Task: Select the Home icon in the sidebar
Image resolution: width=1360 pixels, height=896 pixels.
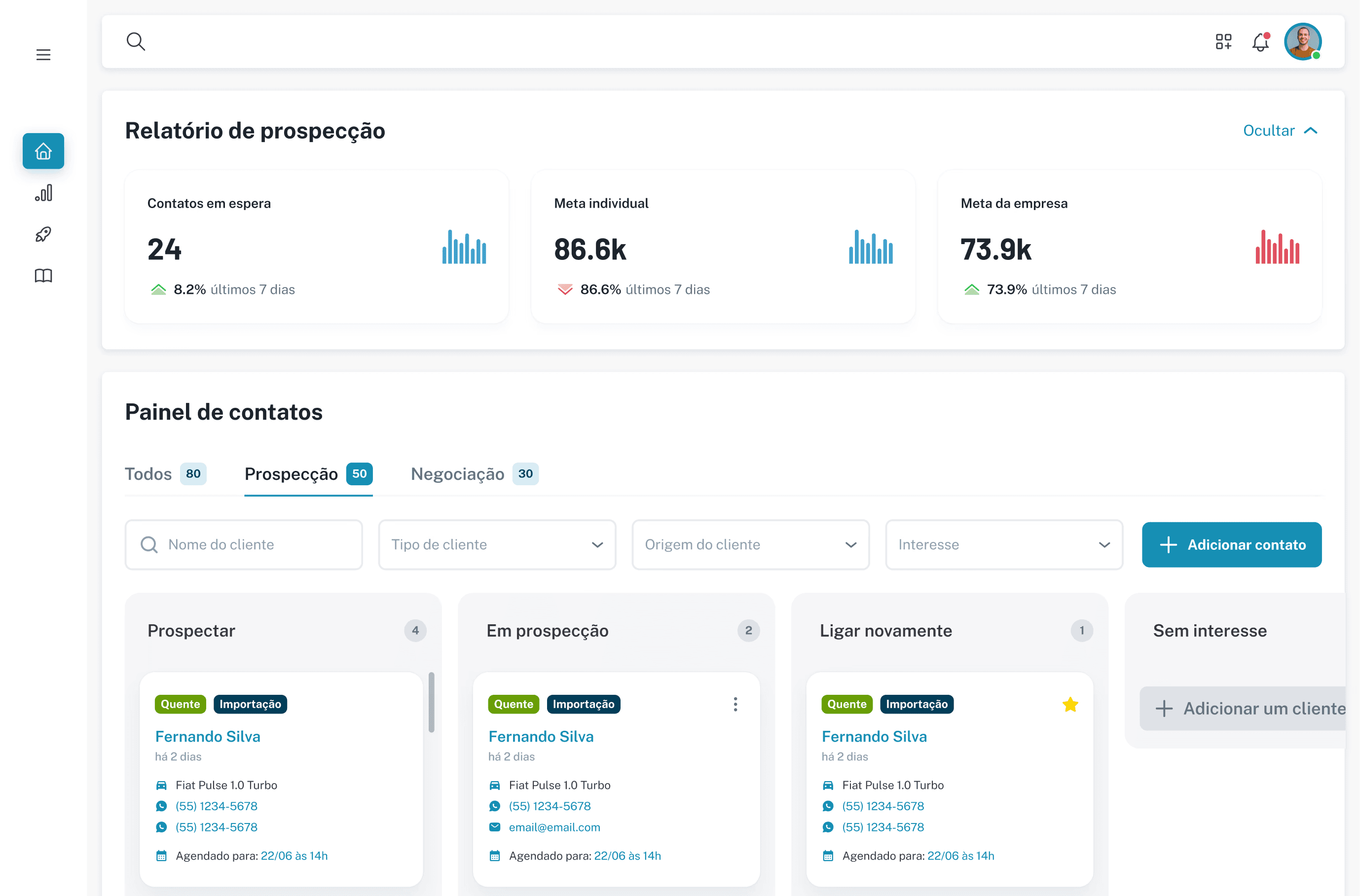Action: (x=43, y=151)
